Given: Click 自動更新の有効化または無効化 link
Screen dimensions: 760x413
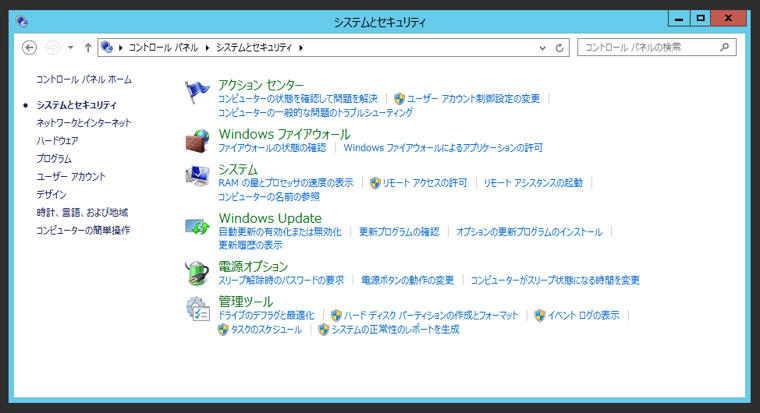Looking at the screenshot, I should (x=280, y=232).
